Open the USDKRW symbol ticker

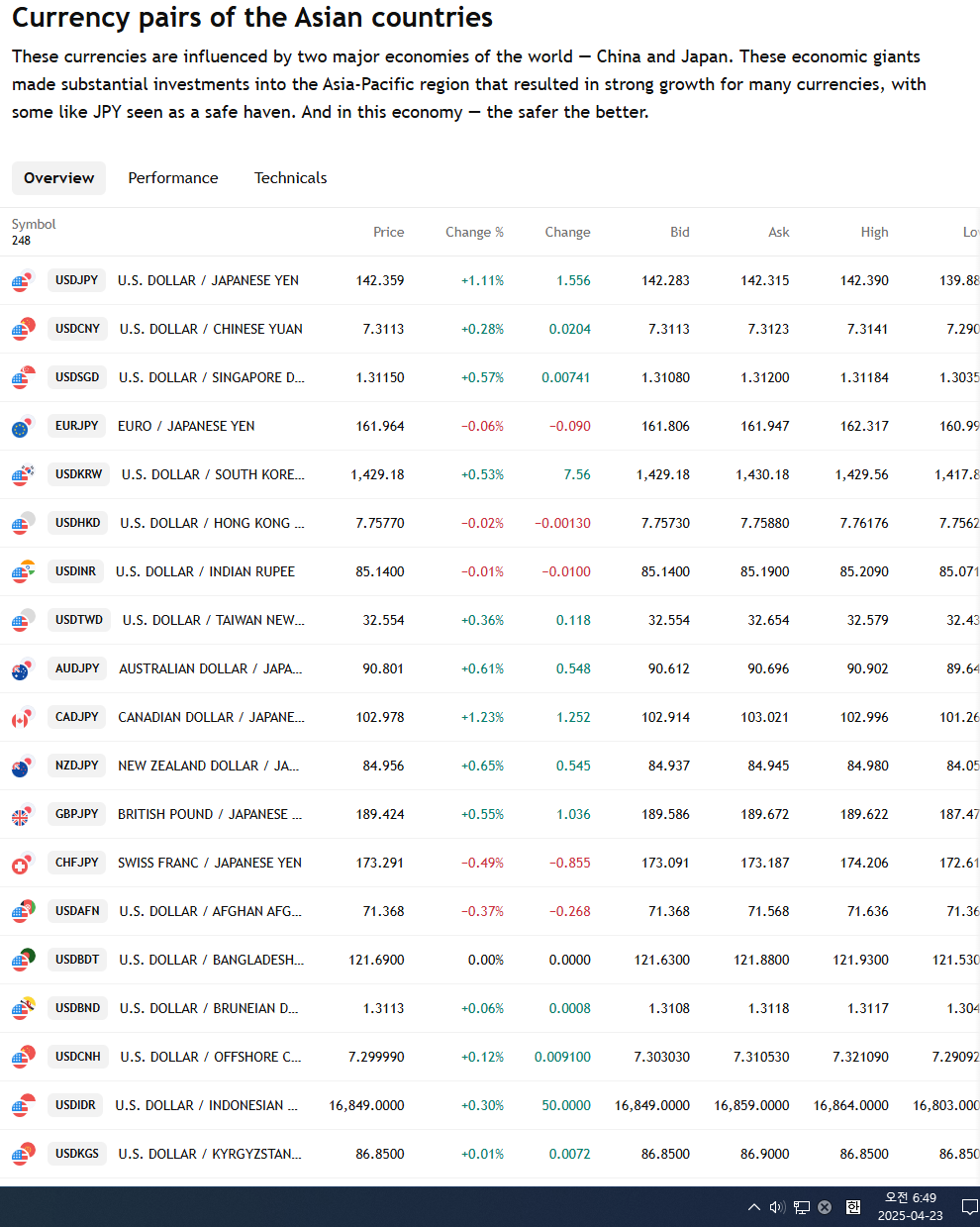79,474
